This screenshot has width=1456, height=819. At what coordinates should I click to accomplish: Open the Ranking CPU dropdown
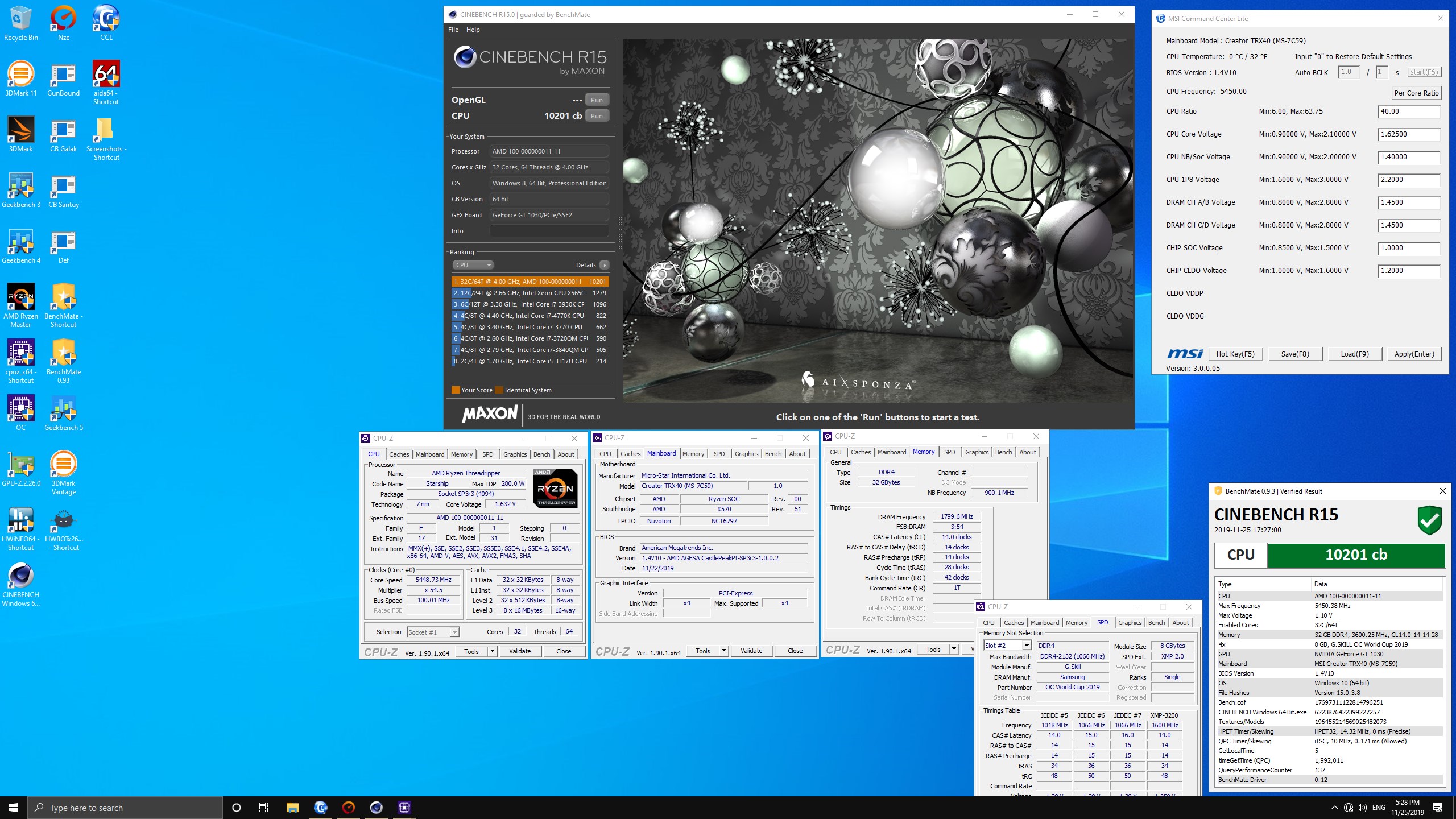473,265
